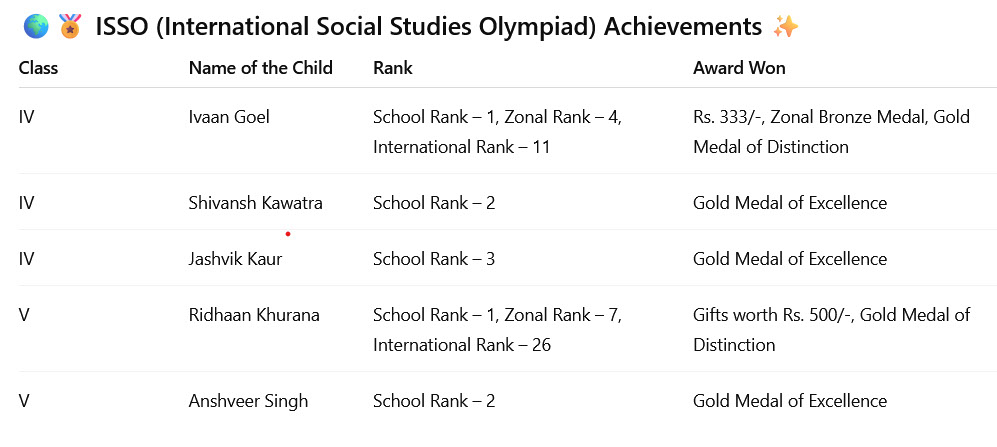
Task: Click the Name of the Child header
Action: click(260, 68)
